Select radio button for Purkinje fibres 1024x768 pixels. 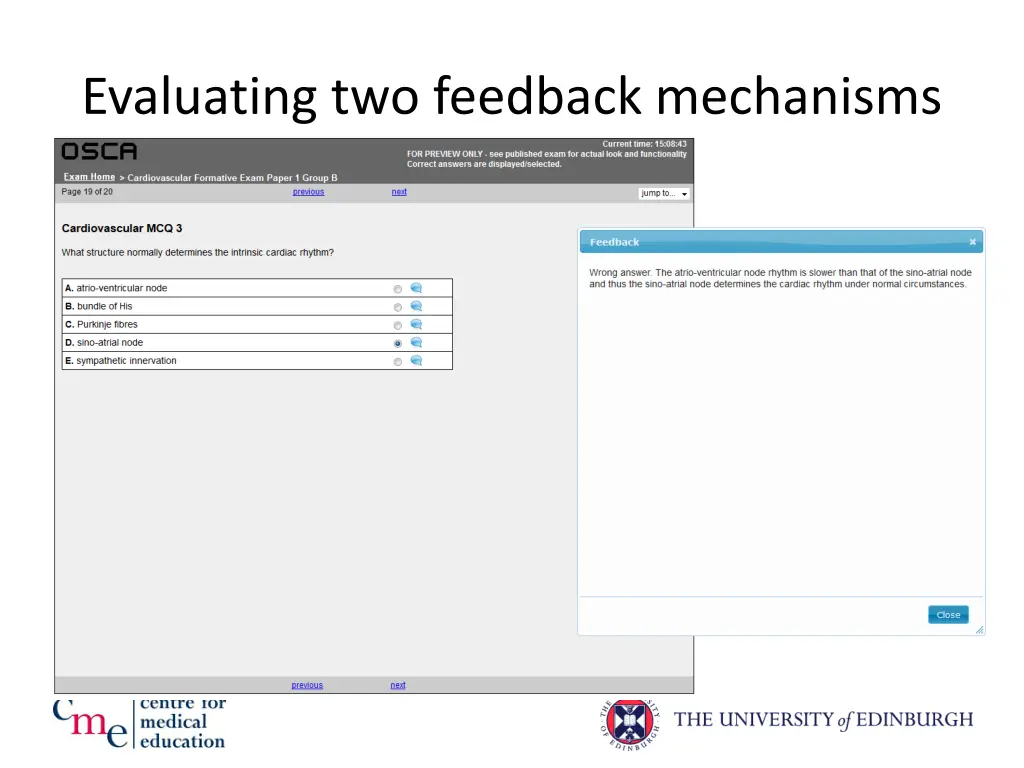pyautogui.click(x=398, y=325)
